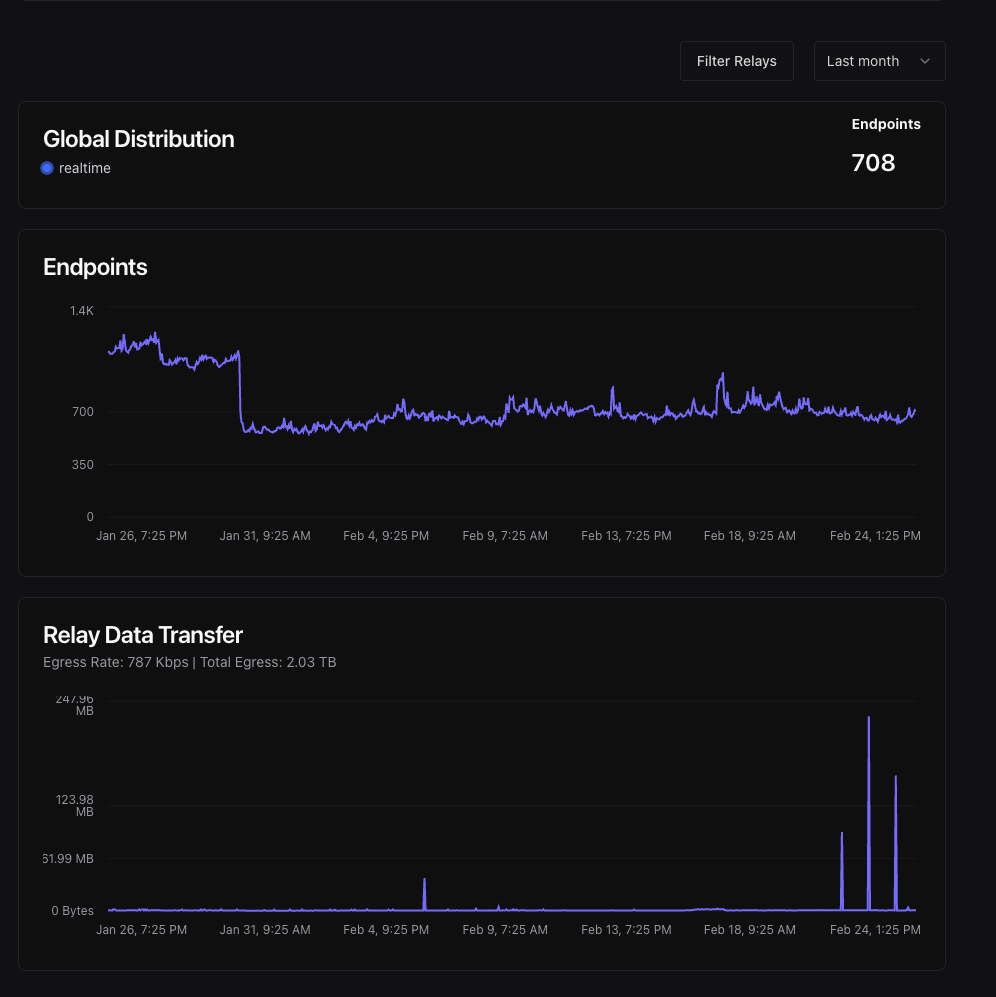Click the Global Distribution card title
This screenshot has height=997, width=996.
coord(138,139)
